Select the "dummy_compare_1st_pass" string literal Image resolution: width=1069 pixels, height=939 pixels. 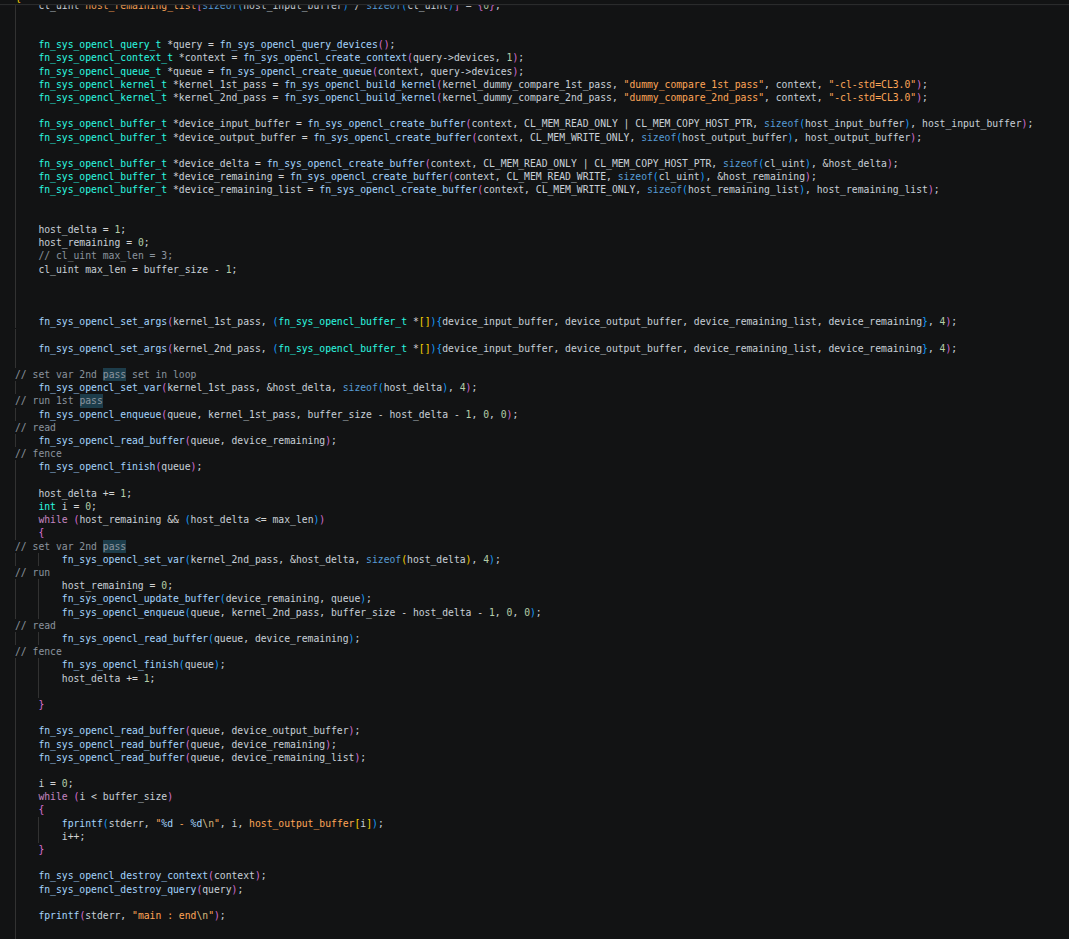pyautogui.click(x=693, y=85)
